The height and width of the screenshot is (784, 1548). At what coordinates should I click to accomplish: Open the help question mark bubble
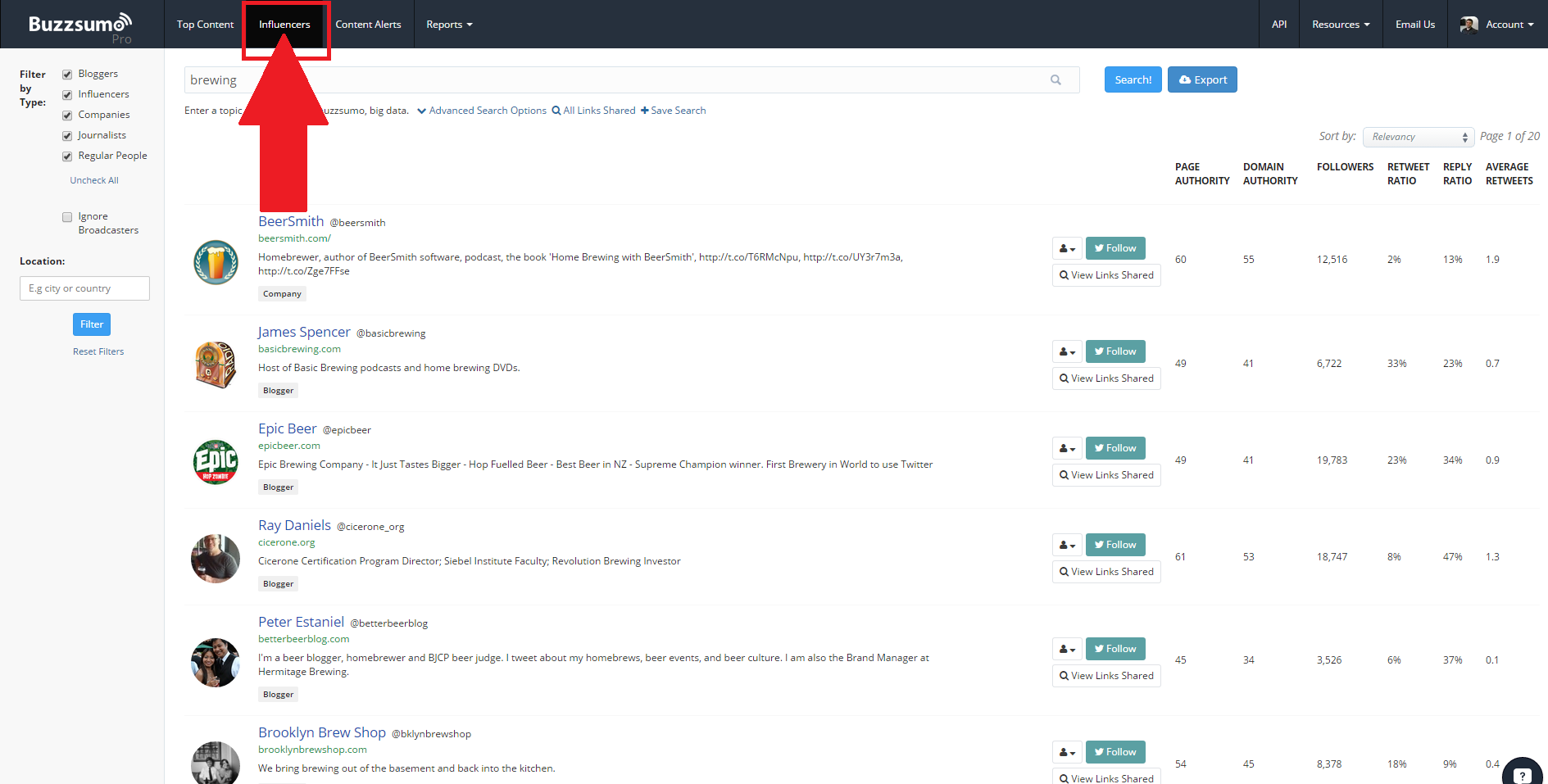tap(1523, 774)
